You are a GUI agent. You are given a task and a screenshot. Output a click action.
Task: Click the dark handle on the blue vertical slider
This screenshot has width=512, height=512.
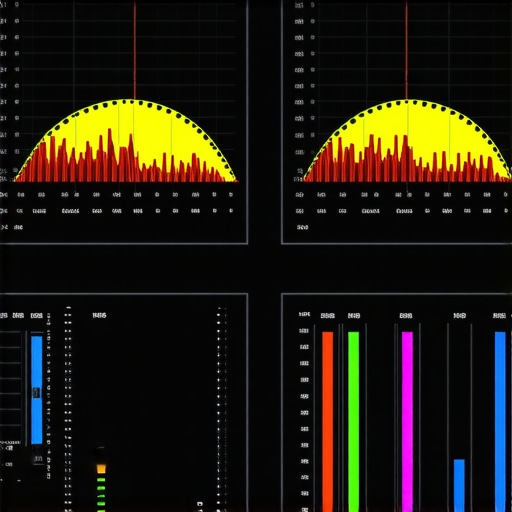[36, 393]
